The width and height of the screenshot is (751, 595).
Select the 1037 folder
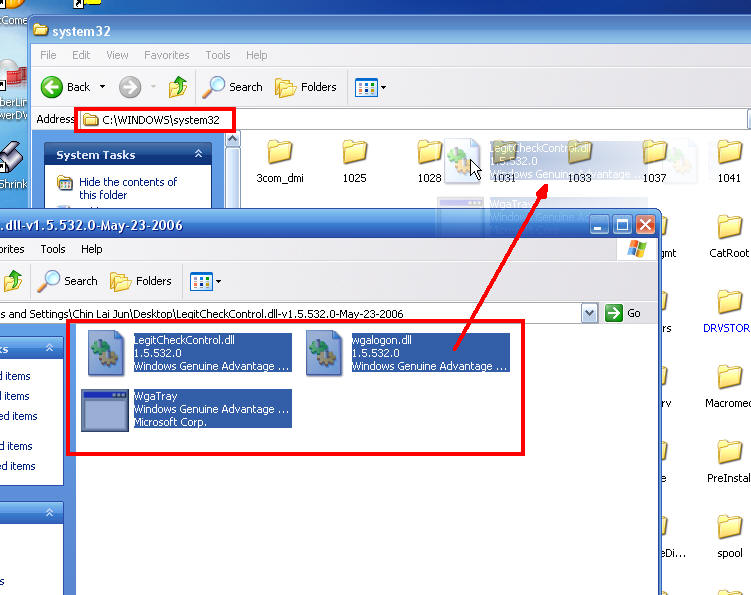coord(654,162)
